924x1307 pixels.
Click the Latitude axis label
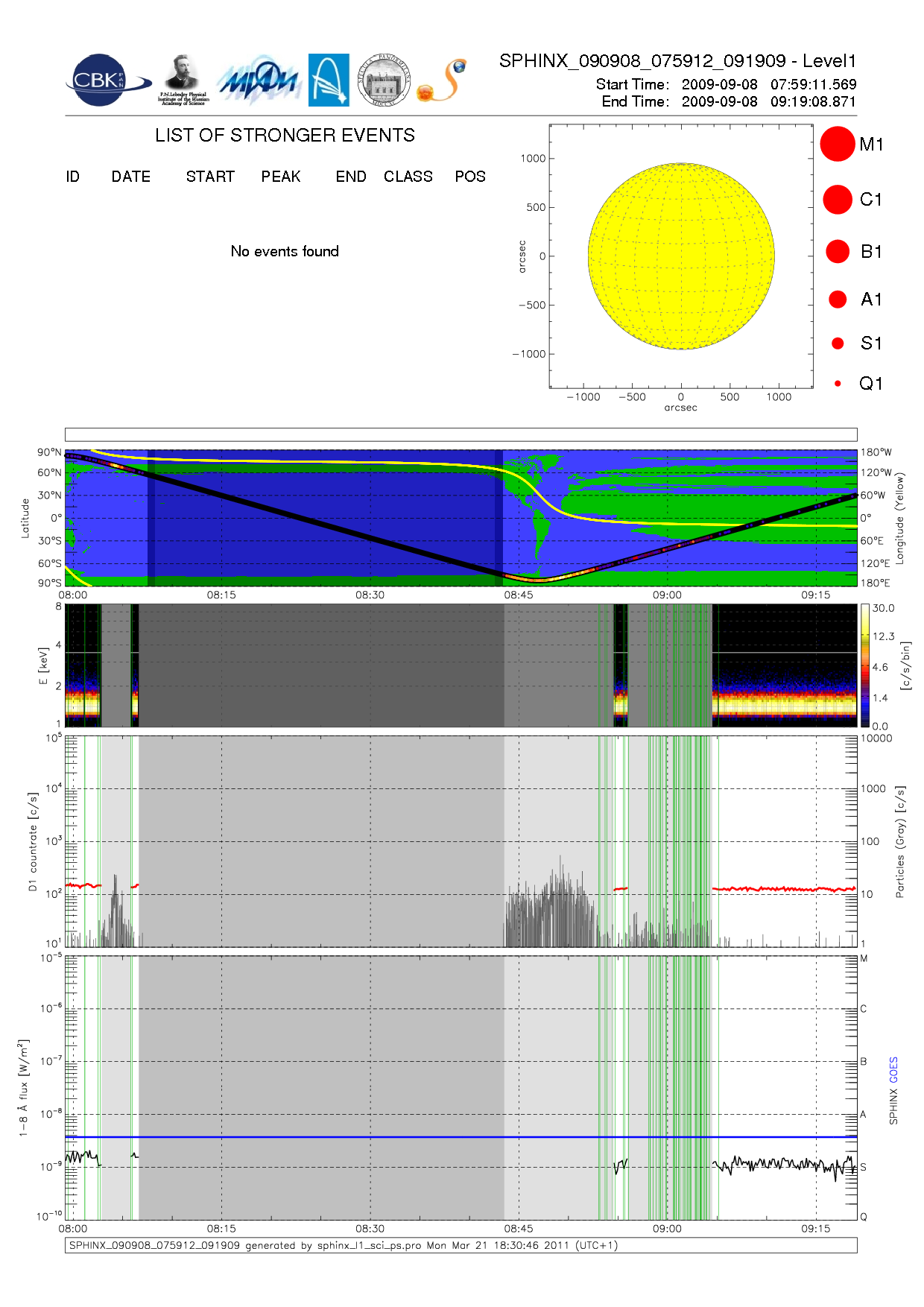click(25, 518)
